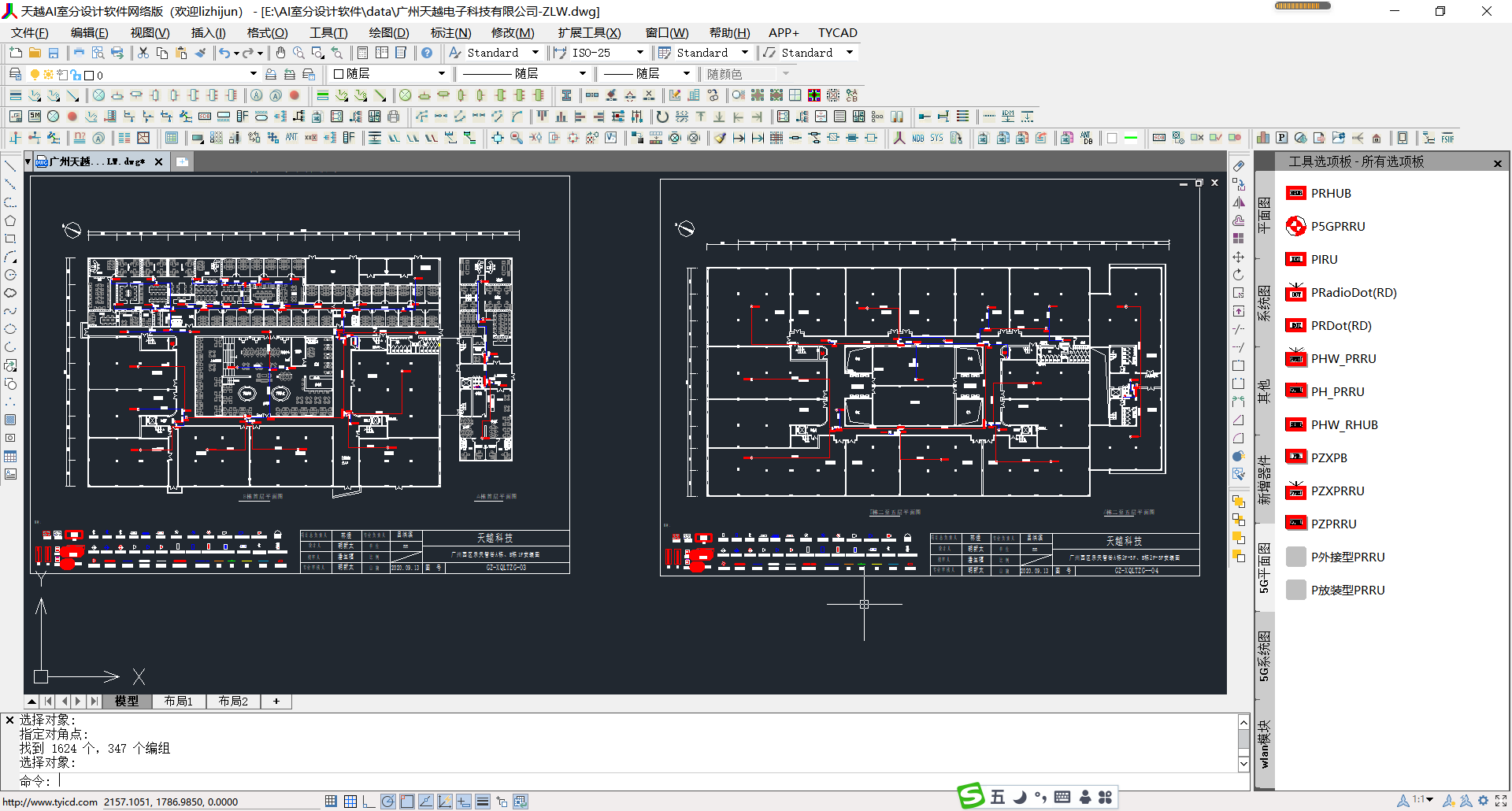
Task: Click the Erase tool in modify toolbar
Action: [x=1239, y=166]
